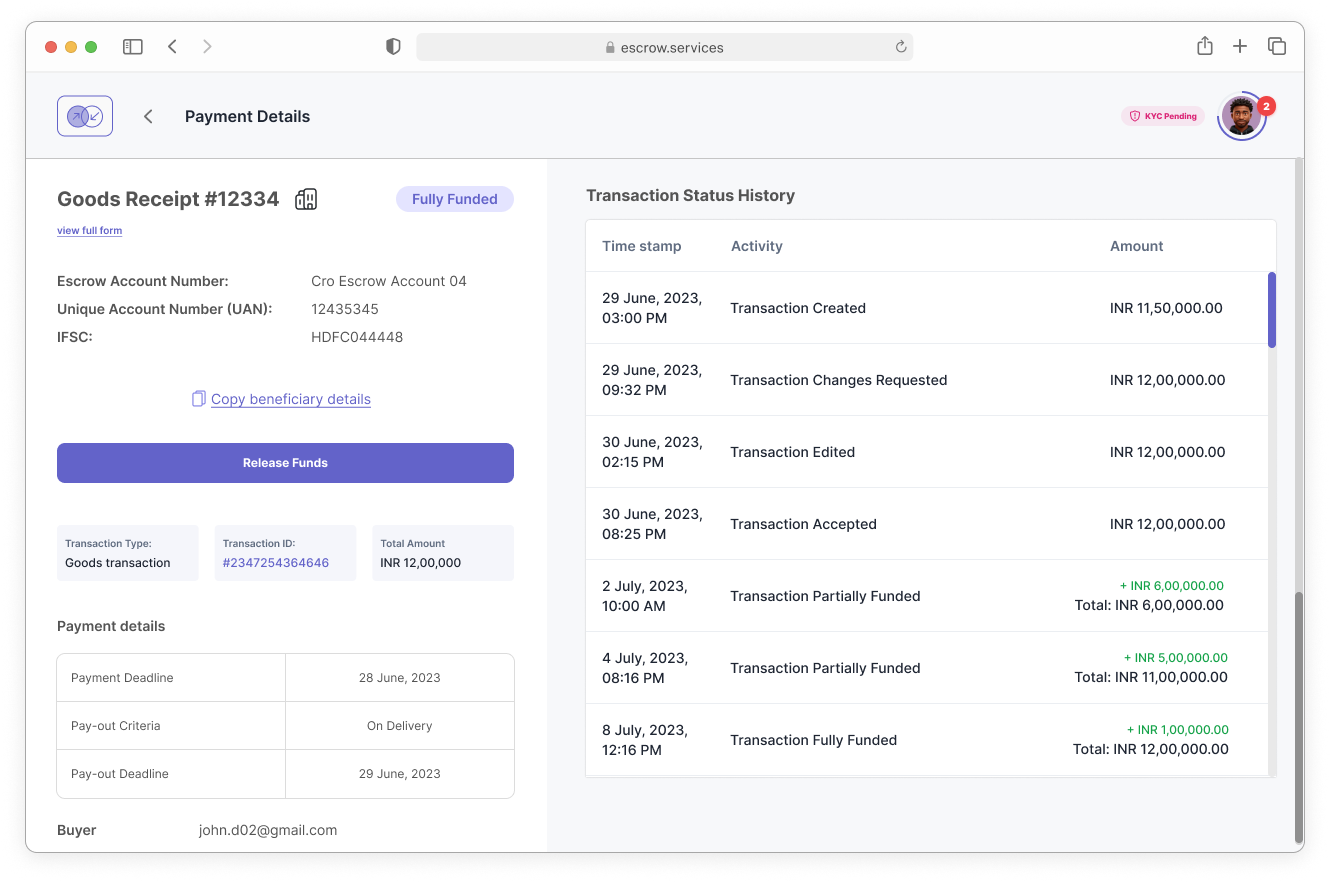Viewport: 1330px width, 882px height.
Task: Open the company building icon beside Goods Receipt
Action: coord(306,199)
